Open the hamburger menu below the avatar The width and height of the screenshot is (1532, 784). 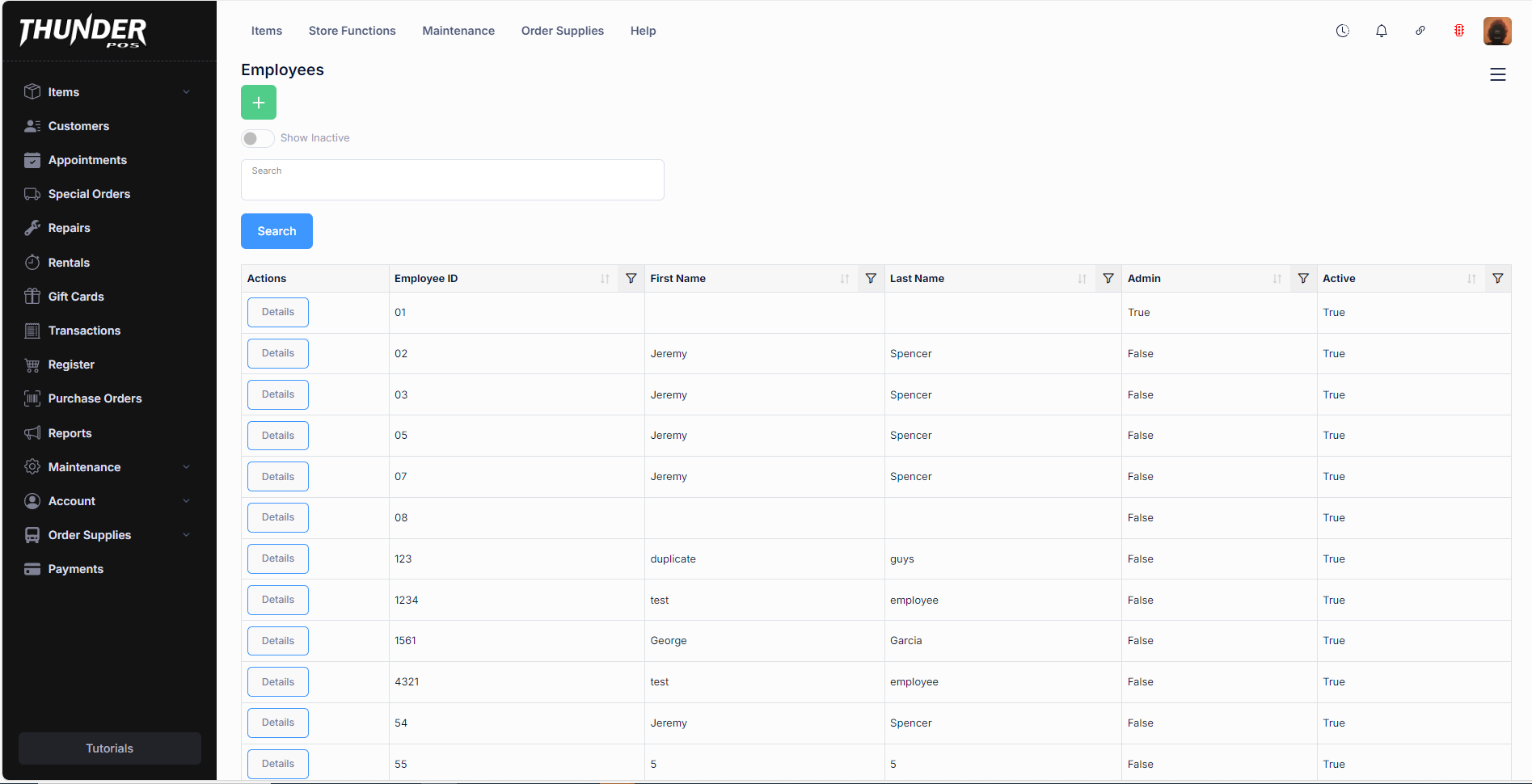click(1497, 74)
